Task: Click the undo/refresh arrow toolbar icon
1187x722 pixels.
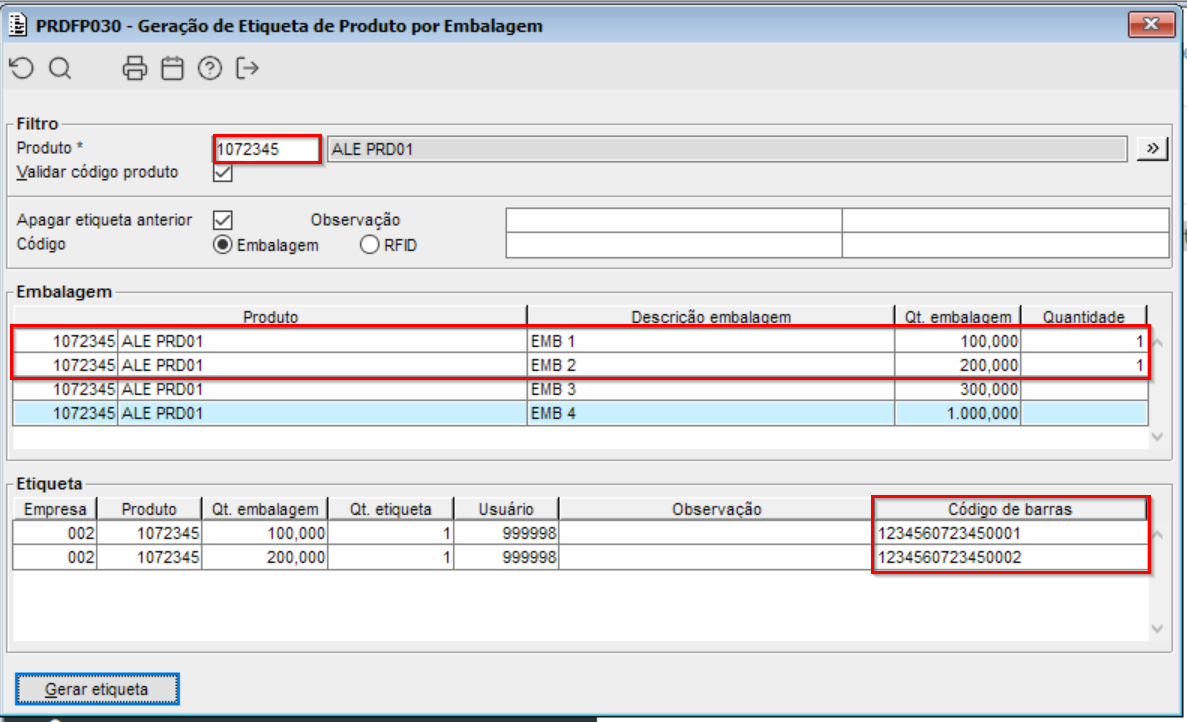Action: [22, 68]
